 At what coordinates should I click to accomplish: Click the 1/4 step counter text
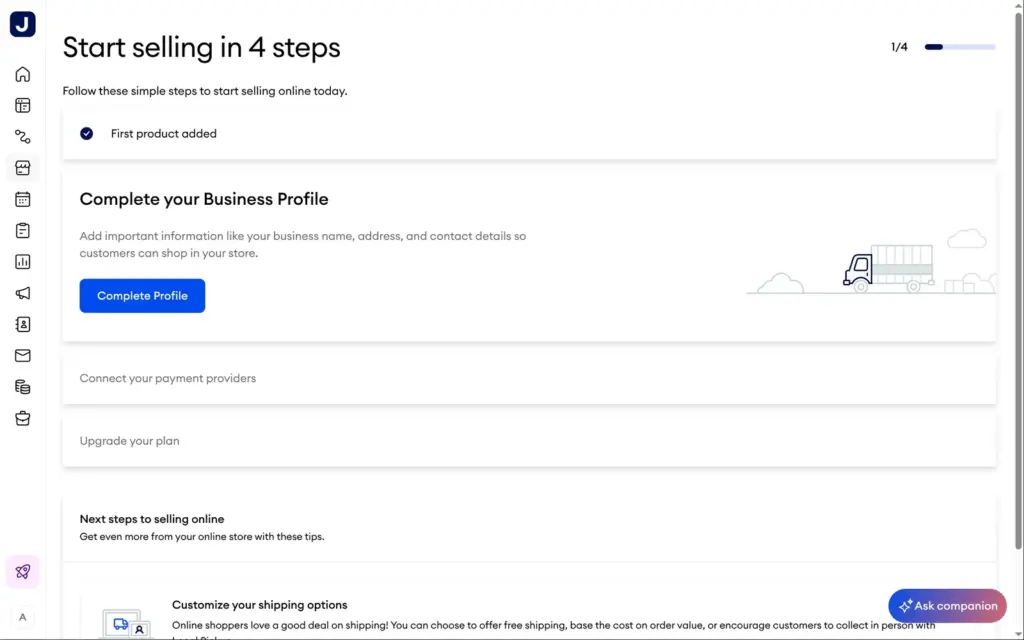(899, 47)
